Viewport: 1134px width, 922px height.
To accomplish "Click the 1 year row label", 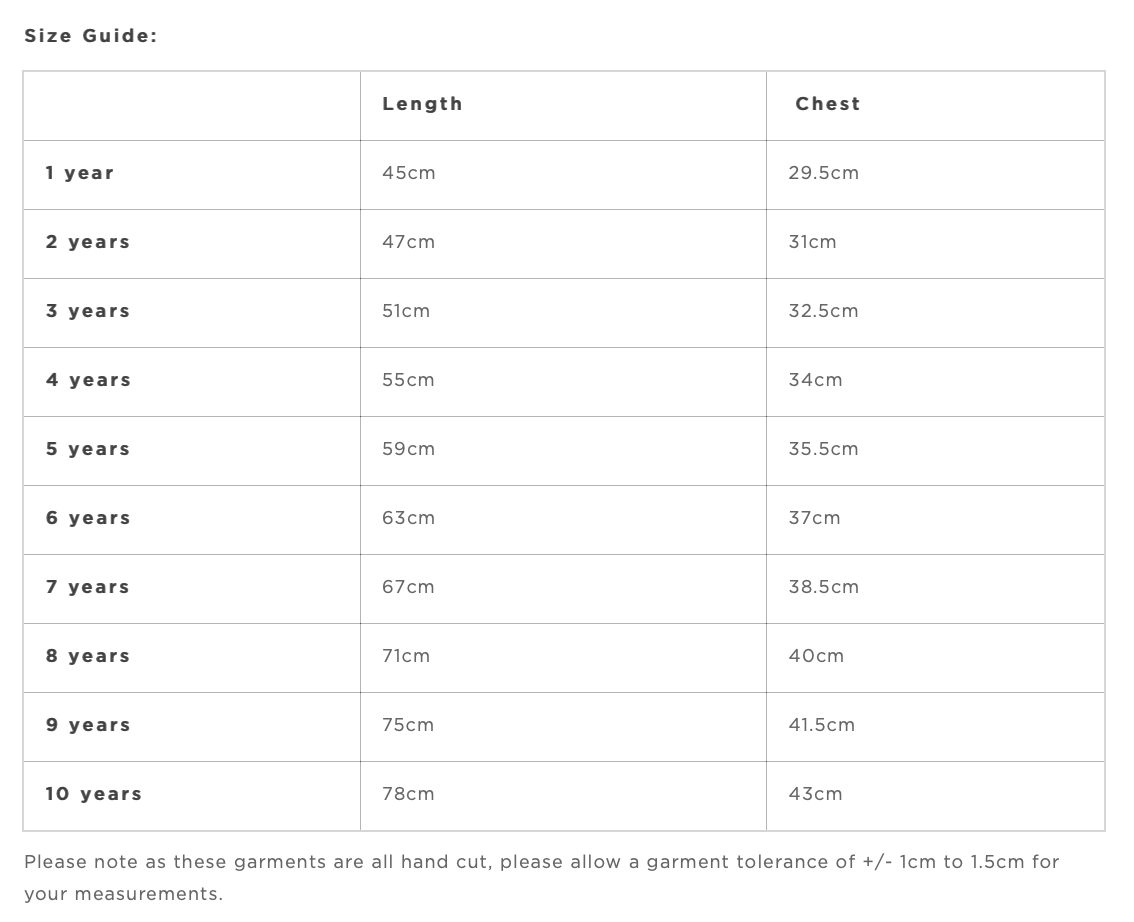I will pos(80,173).
